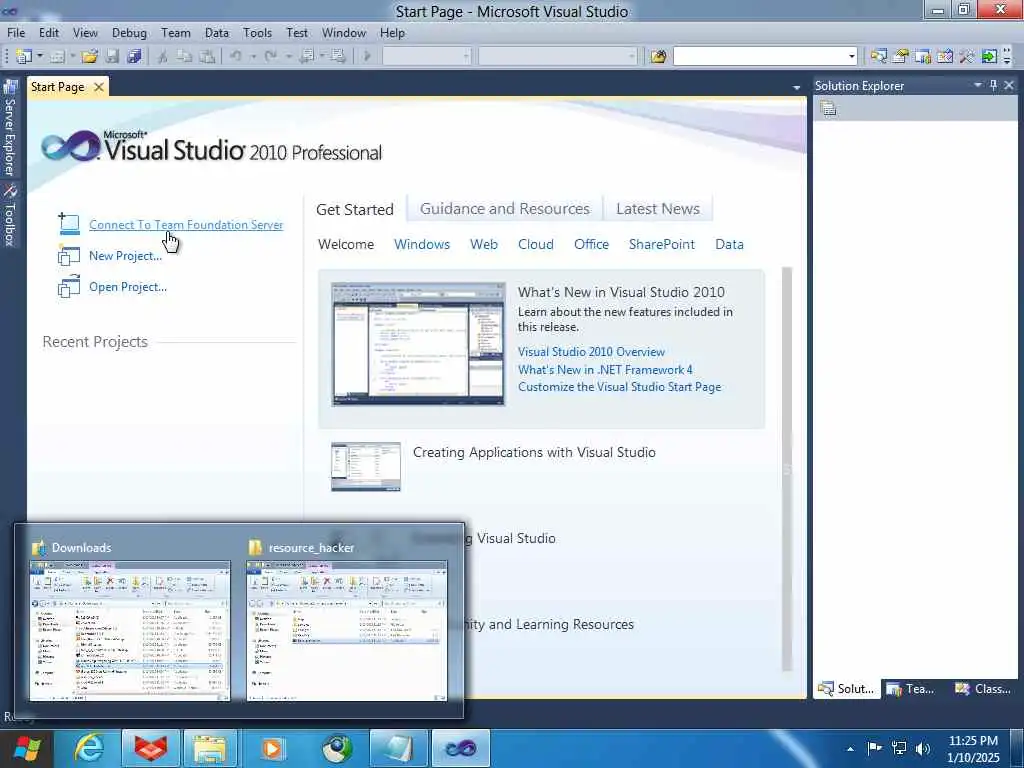Click the Copy toolbar icon

point(185,57)
